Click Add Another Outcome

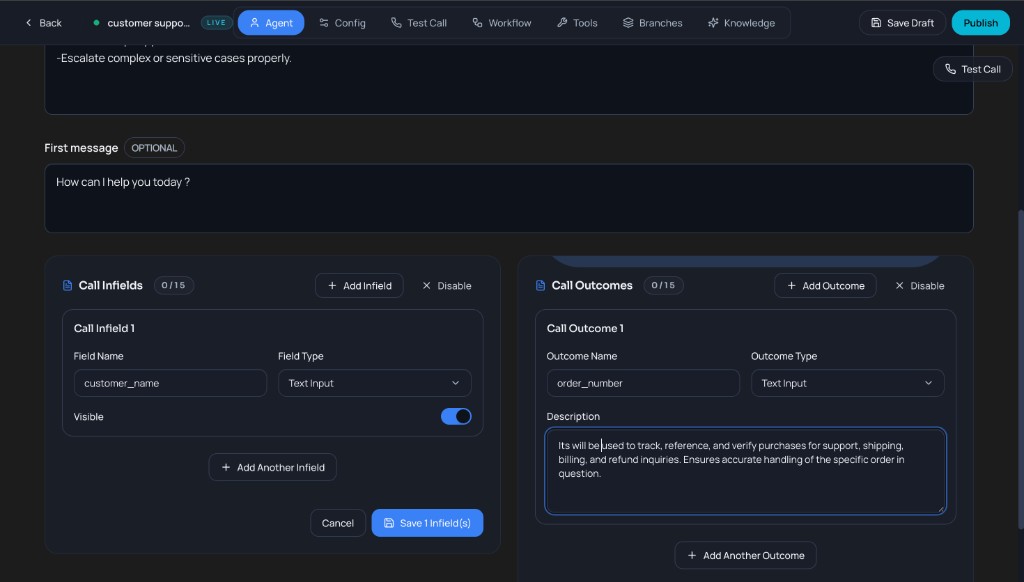[745, 555]
